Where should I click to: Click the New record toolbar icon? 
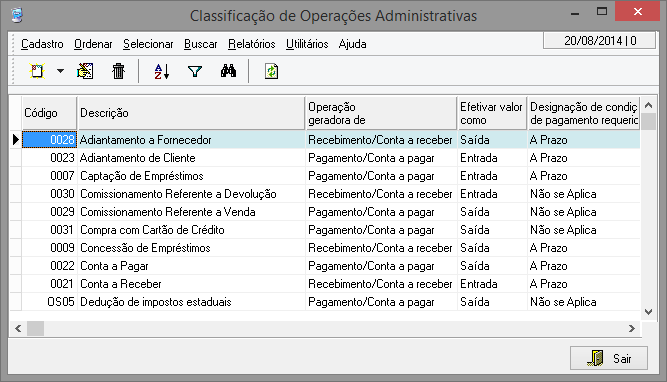pyautogui.click(x=37, y=71)
